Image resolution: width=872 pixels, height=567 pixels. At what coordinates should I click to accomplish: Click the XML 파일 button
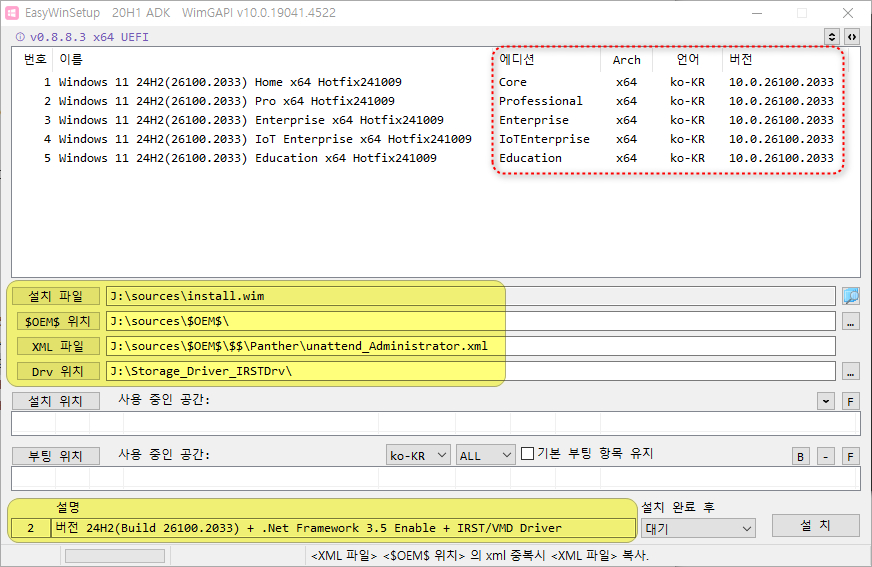[58, 346]
